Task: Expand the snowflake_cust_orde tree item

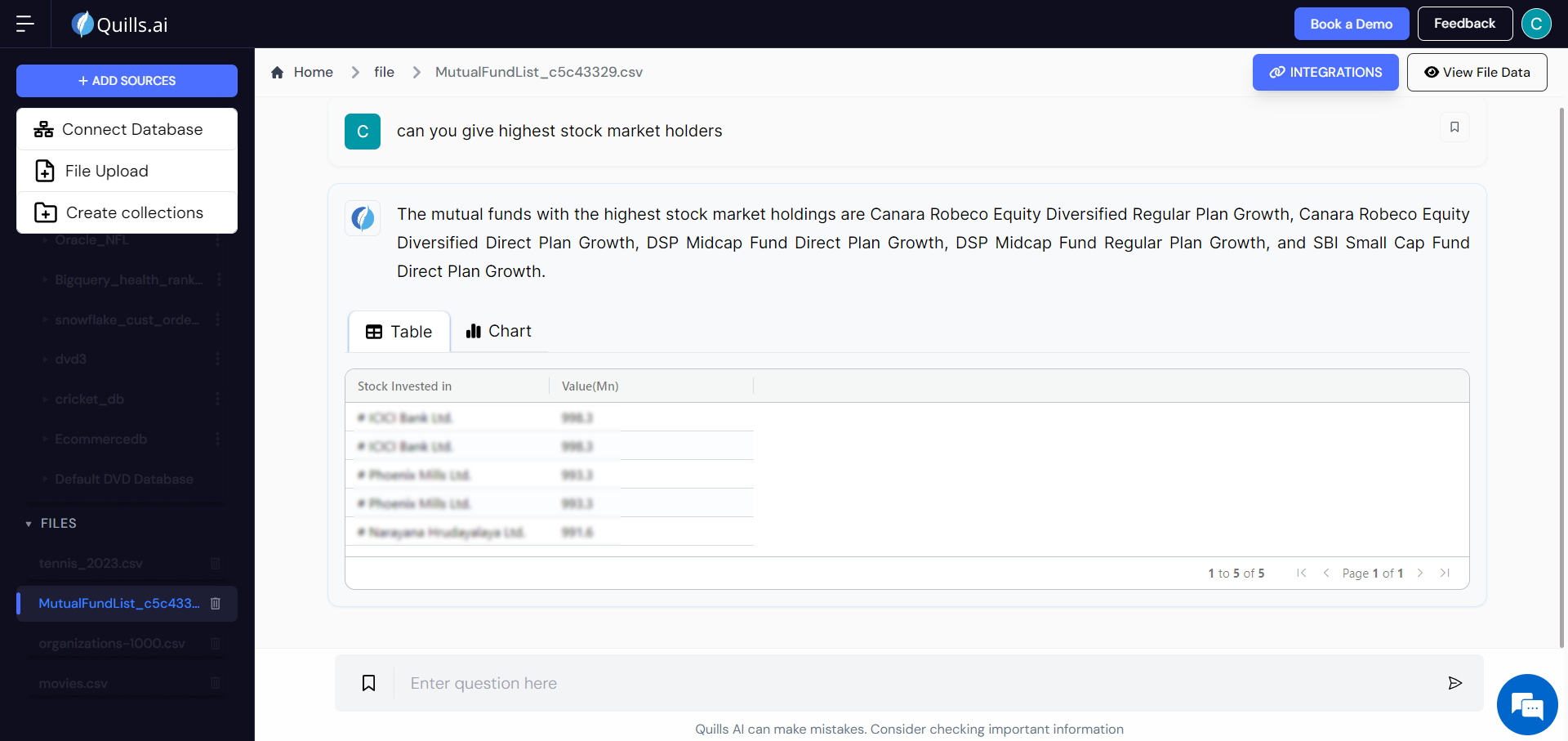Action: [x=46, y=319]
